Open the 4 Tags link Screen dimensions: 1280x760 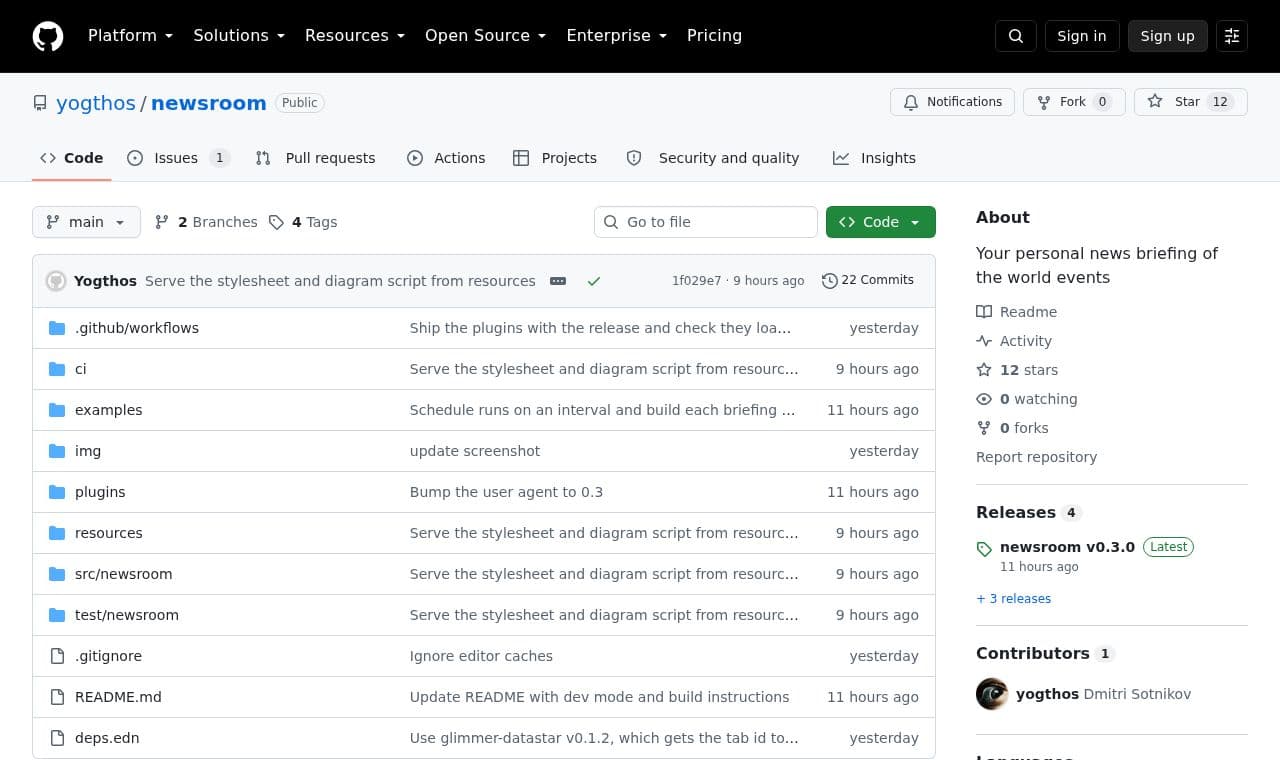click(x=303, y=222)
